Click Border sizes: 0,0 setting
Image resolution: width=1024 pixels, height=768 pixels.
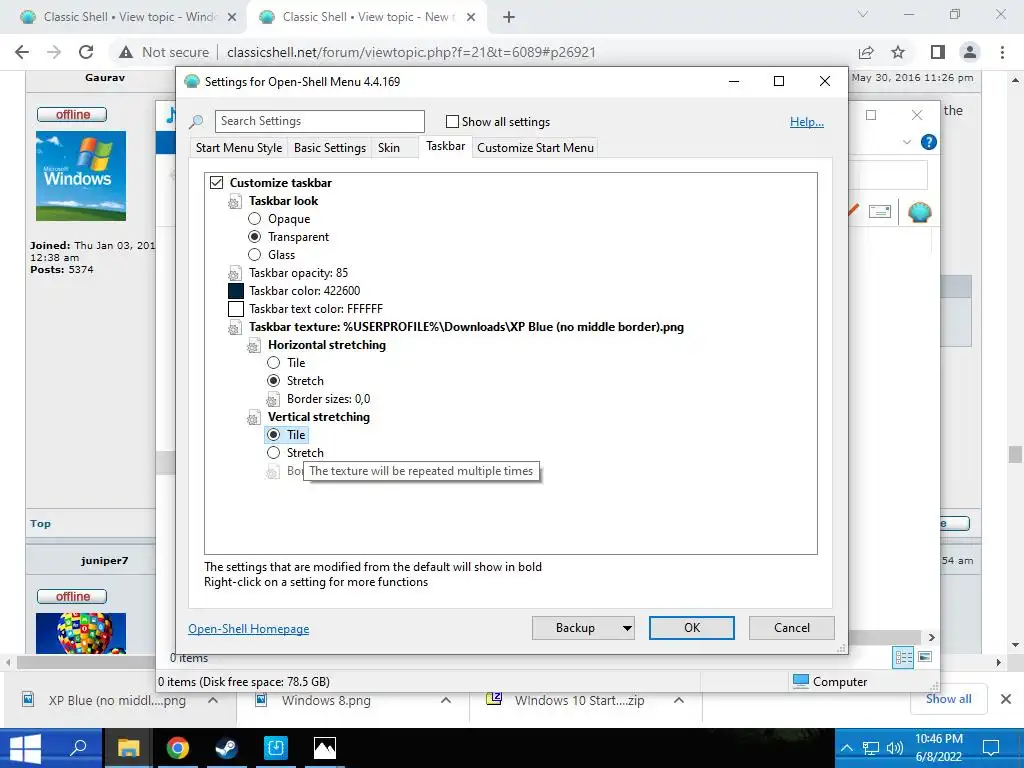click(328, 399)
